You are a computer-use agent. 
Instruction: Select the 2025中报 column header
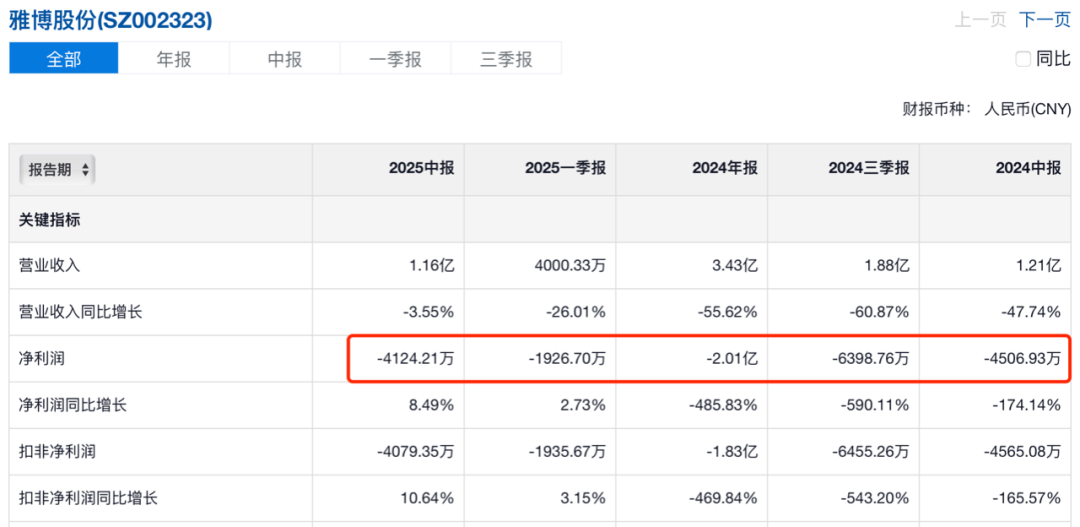coord(421,169)
